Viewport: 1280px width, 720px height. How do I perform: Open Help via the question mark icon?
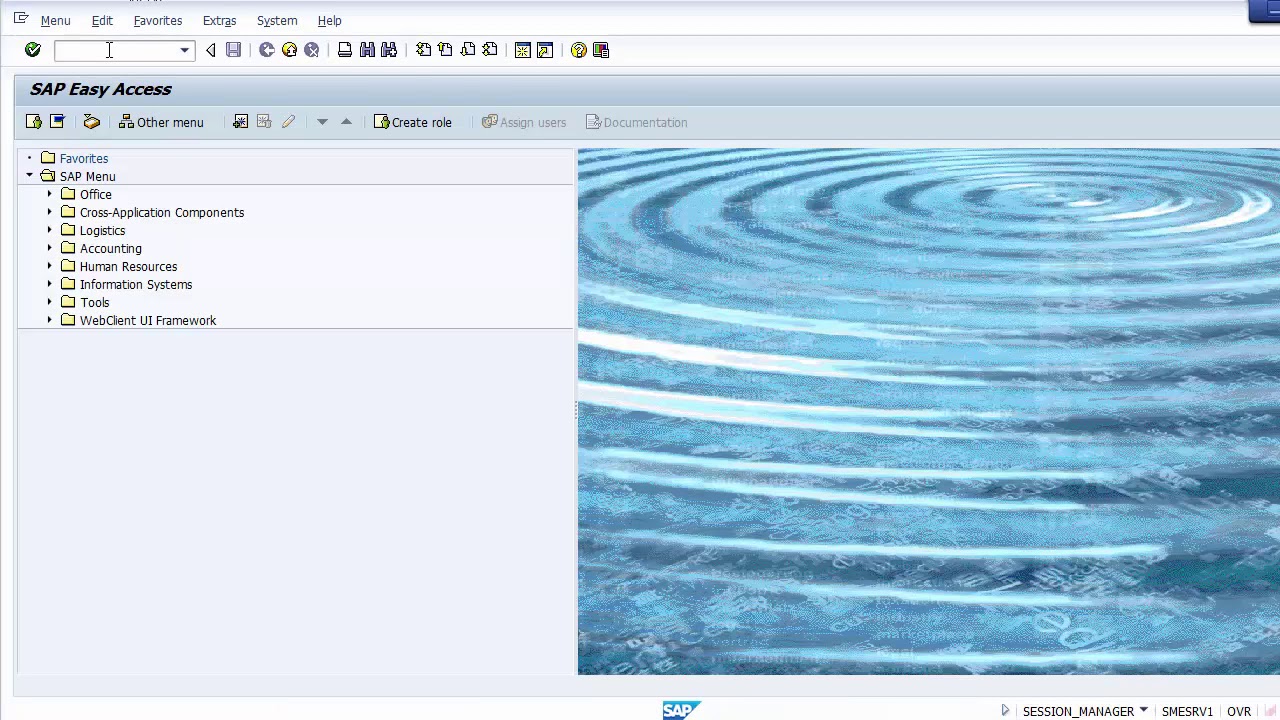click(579, 50)
